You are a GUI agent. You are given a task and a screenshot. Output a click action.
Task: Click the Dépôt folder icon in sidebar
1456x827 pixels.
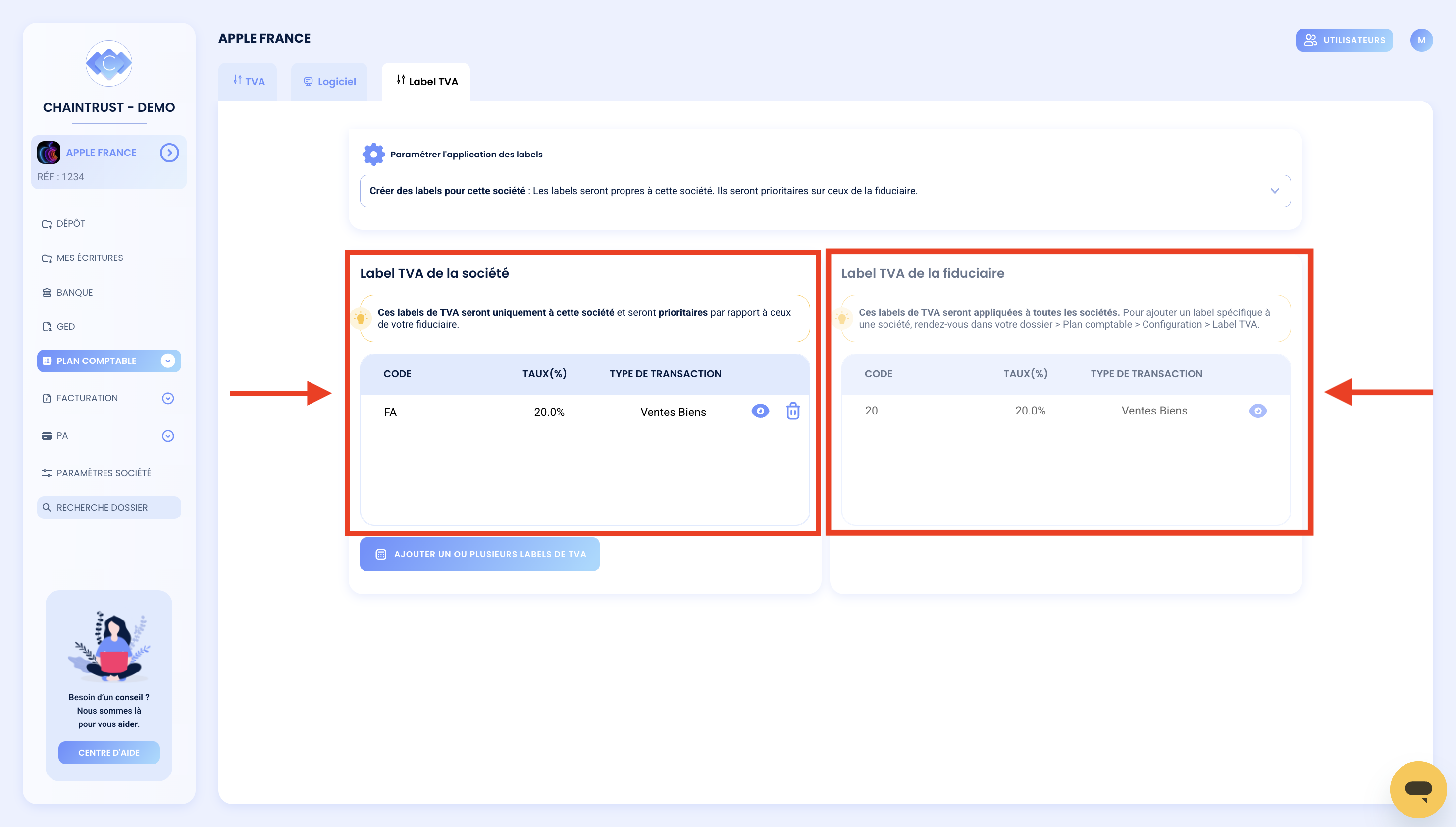(x=47, y=224)
